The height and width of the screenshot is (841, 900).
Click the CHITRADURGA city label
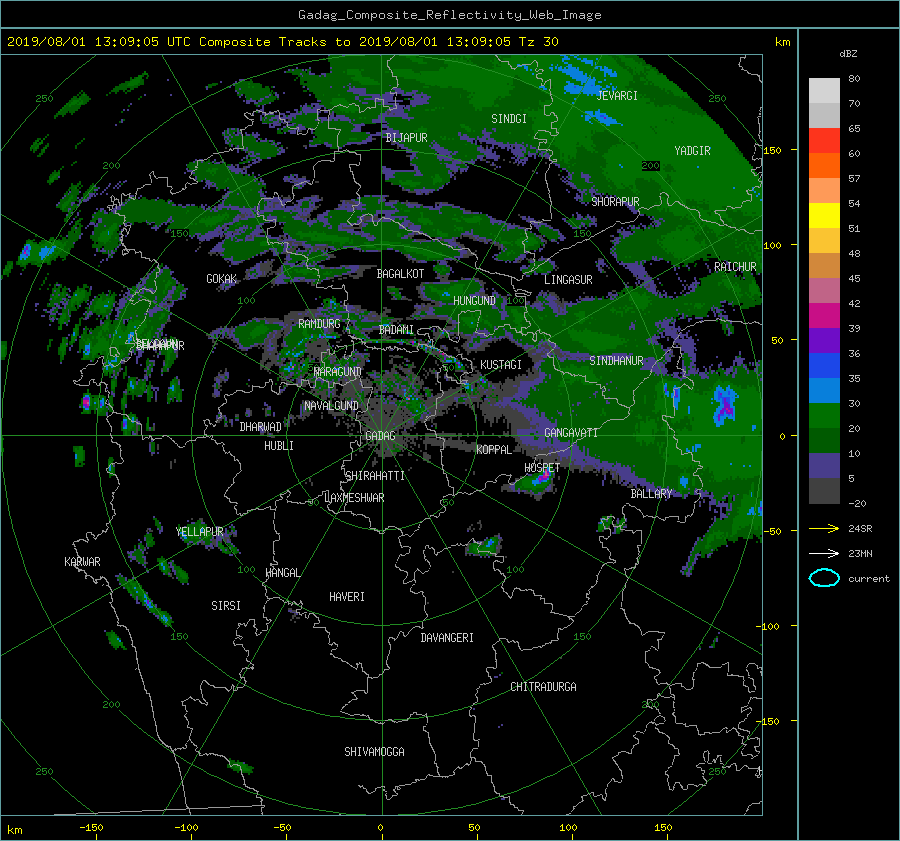coord(543,687)
